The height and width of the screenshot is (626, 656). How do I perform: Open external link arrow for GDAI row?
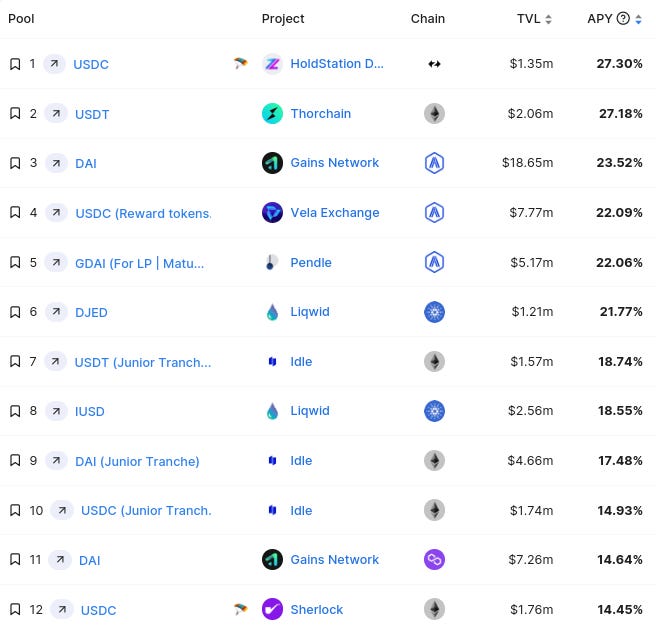[x=56, y=262]
